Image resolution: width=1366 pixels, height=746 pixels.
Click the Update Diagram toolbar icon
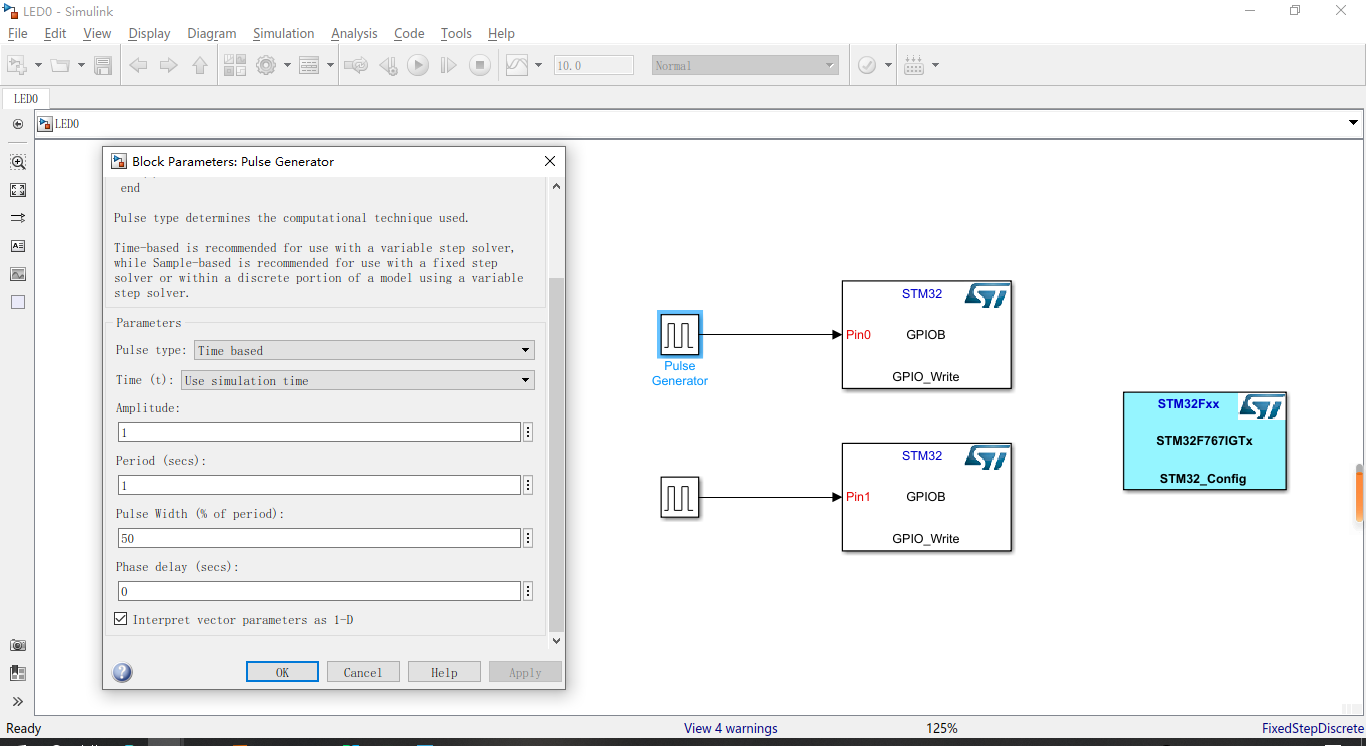(355, 65)
